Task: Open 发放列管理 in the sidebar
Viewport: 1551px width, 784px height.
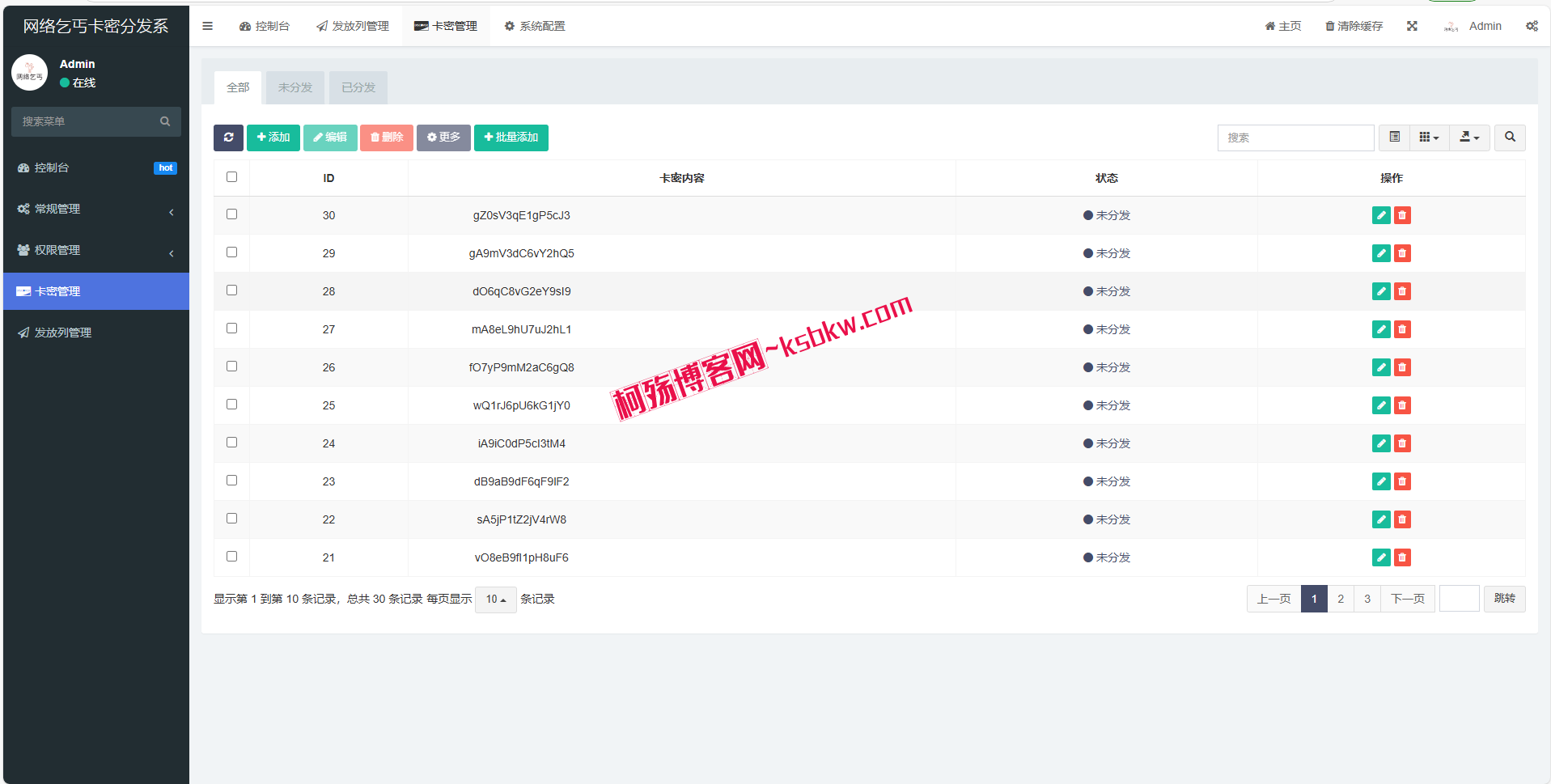Action: click(96, 333)
